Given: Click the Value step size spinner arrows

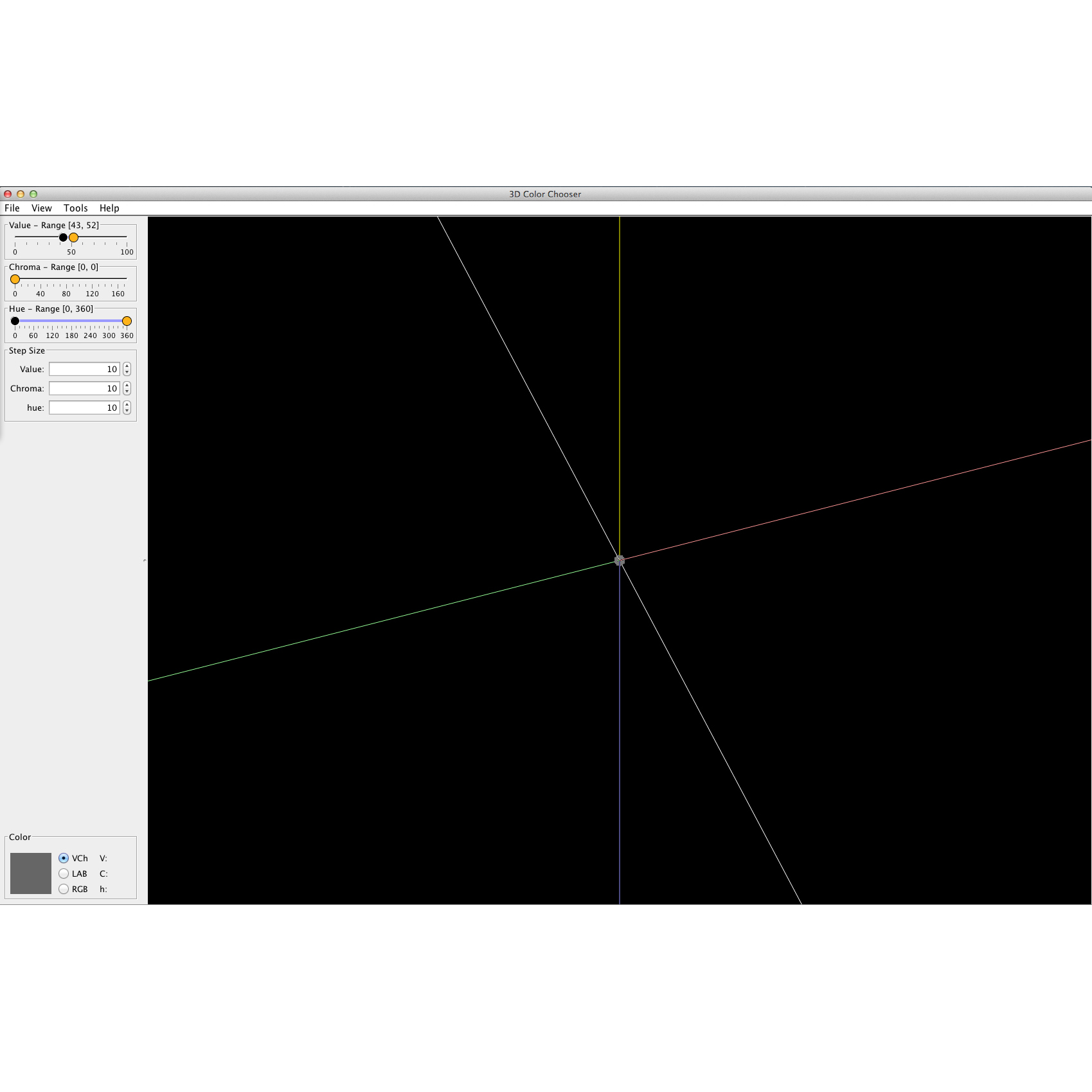Looking at the screenshot, I should [x=127, y=369].
